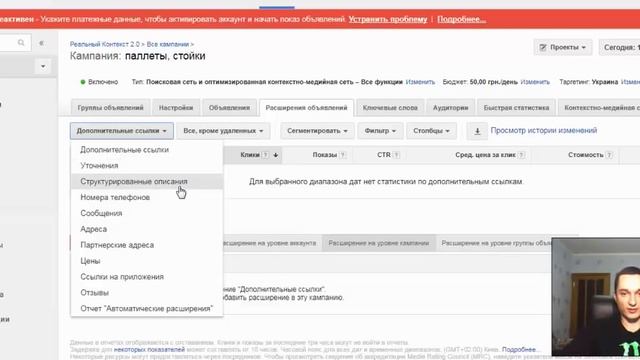Sort by CTR column header

pos(384,155)
